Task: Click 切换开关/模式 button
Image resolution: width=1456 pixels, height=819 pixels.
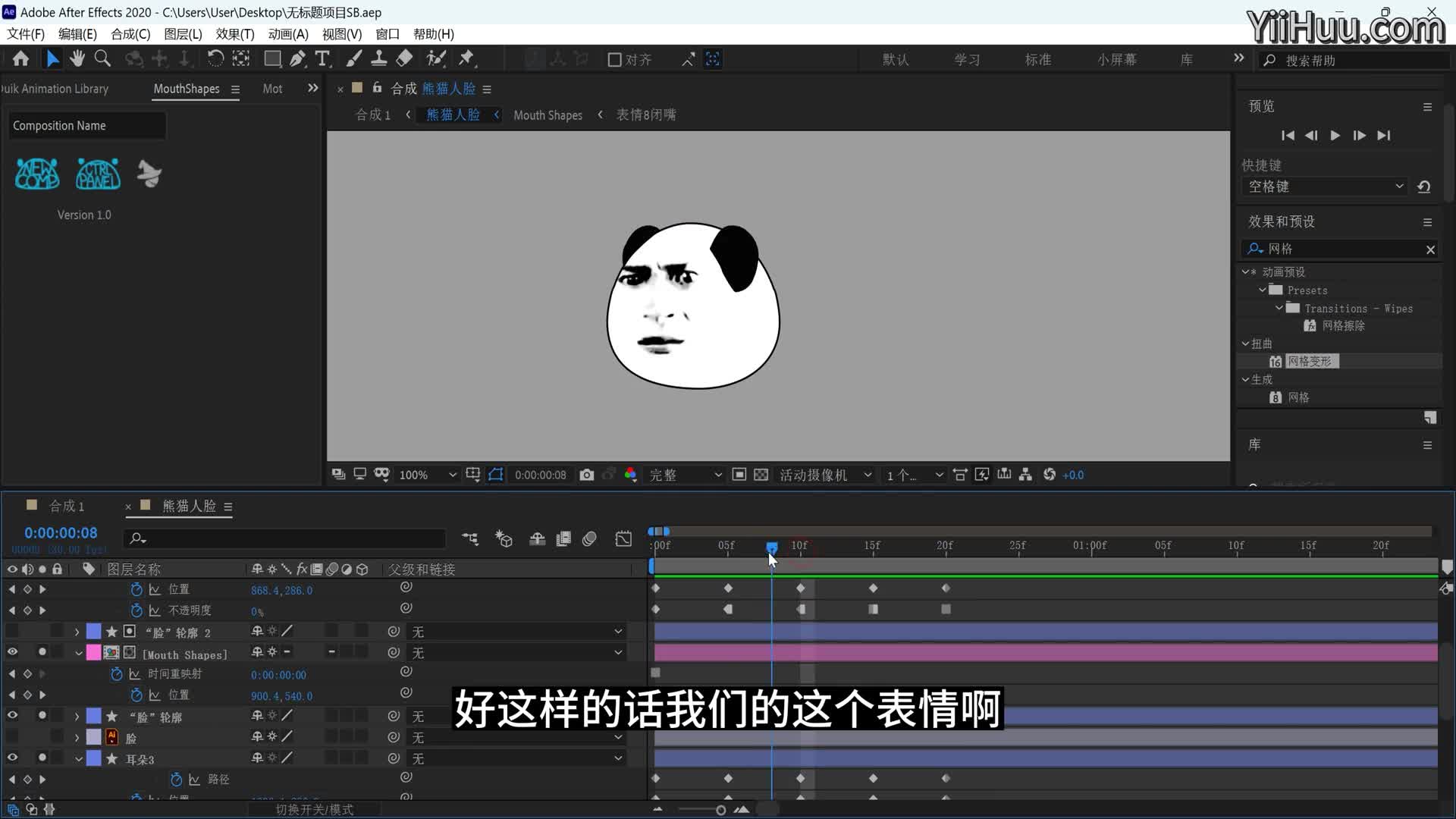Action: coord(314,809)
